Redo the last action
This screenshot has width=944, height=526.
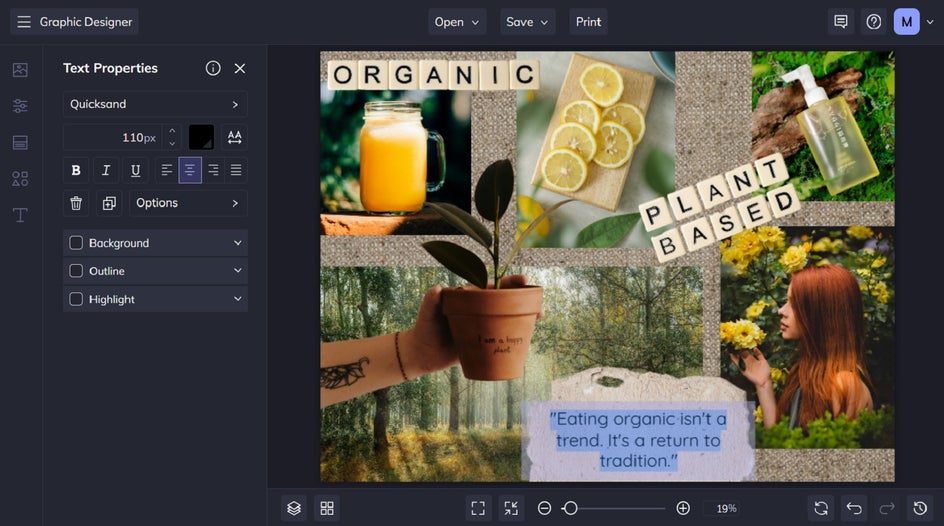pyautogui.click(x=887, y=509)
